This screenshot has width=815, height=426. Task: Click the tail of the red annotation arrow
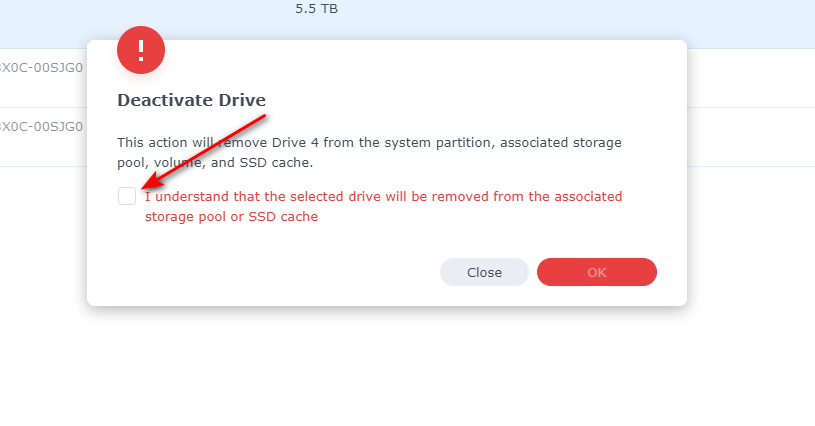(262, 117)
